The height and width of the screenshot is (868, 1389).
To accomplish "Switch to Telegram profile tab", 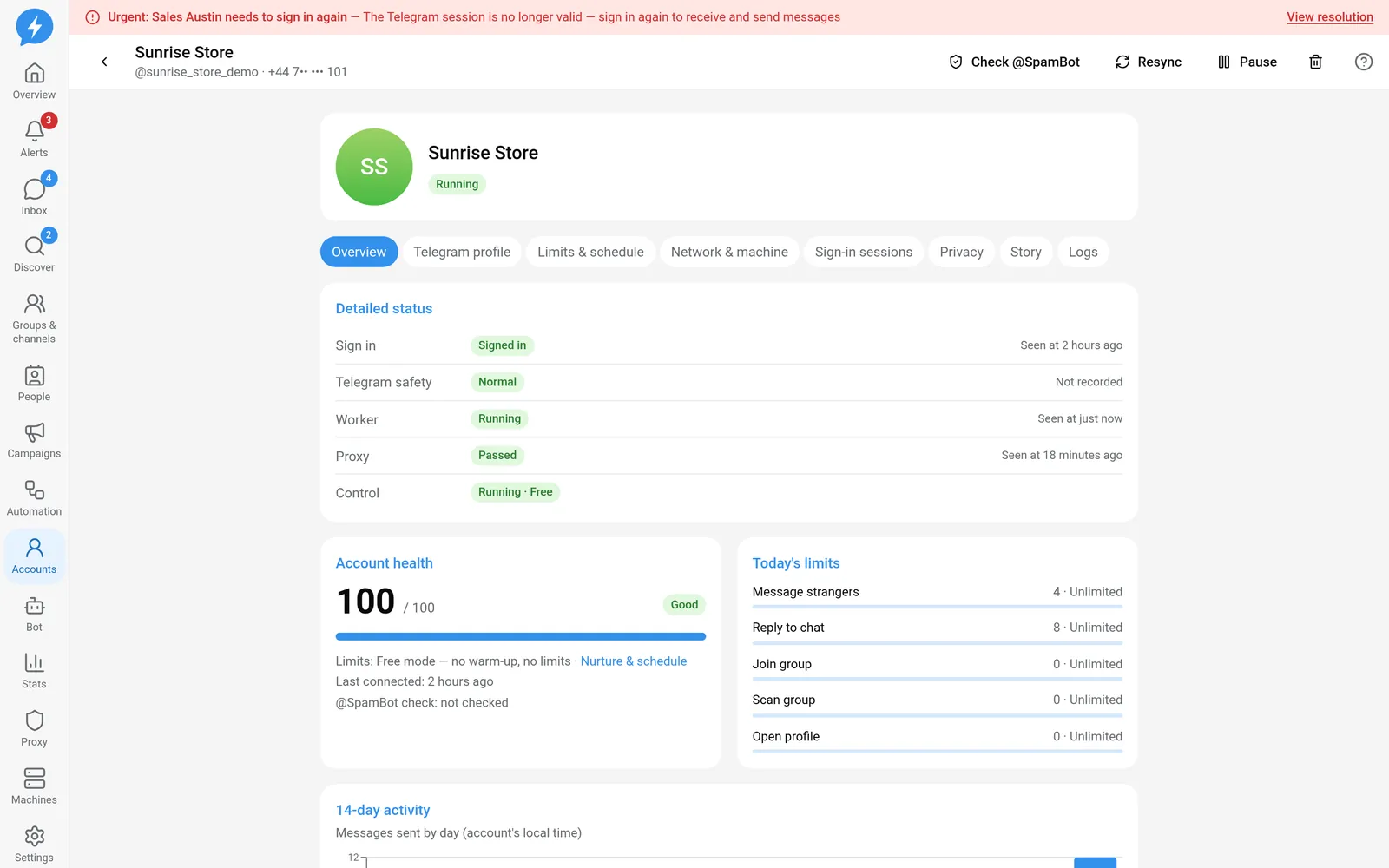I will (x=462, y=252).
